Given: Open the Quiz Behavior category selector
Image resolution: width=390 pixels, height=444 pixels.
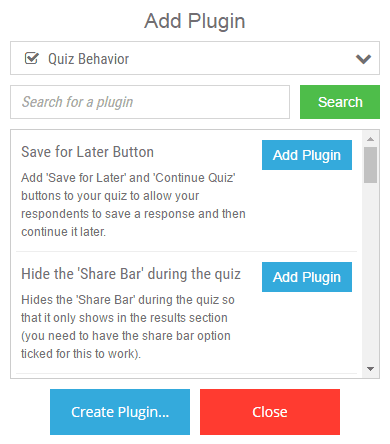Looking at the screenshot, I should (x=195, y=58).
